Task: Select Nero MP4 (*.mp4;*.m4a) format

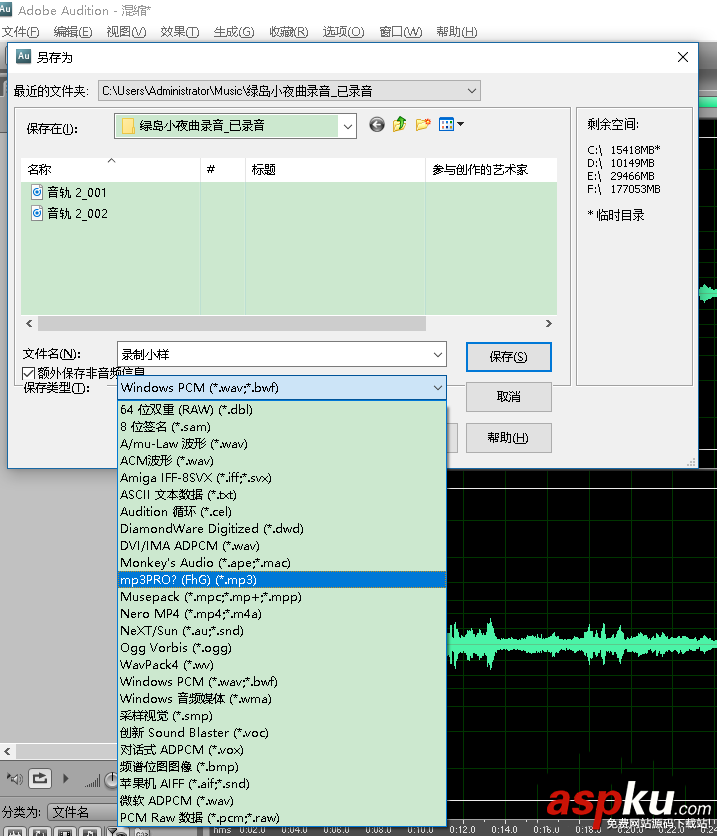Action: [281, 614]
